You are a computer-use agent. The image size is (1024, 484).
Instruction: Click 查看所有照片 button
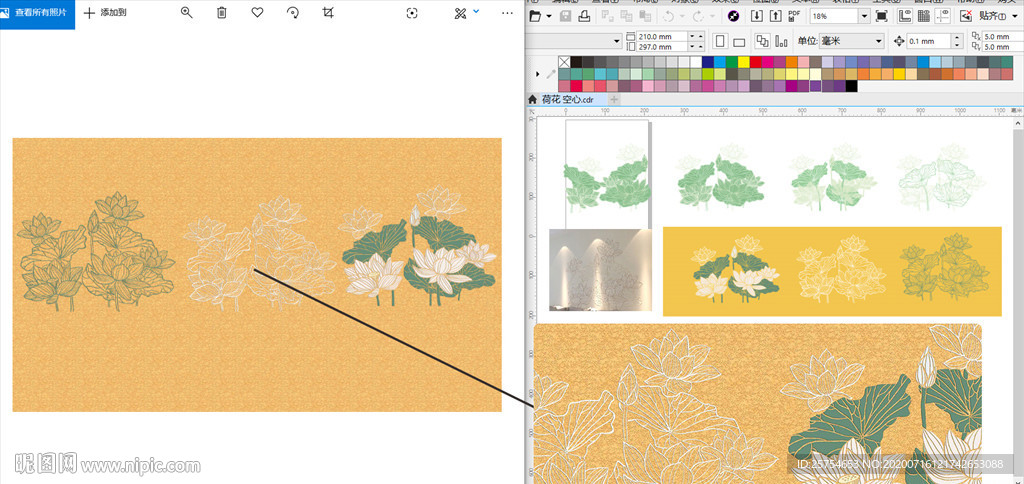[x=37, y=14]
